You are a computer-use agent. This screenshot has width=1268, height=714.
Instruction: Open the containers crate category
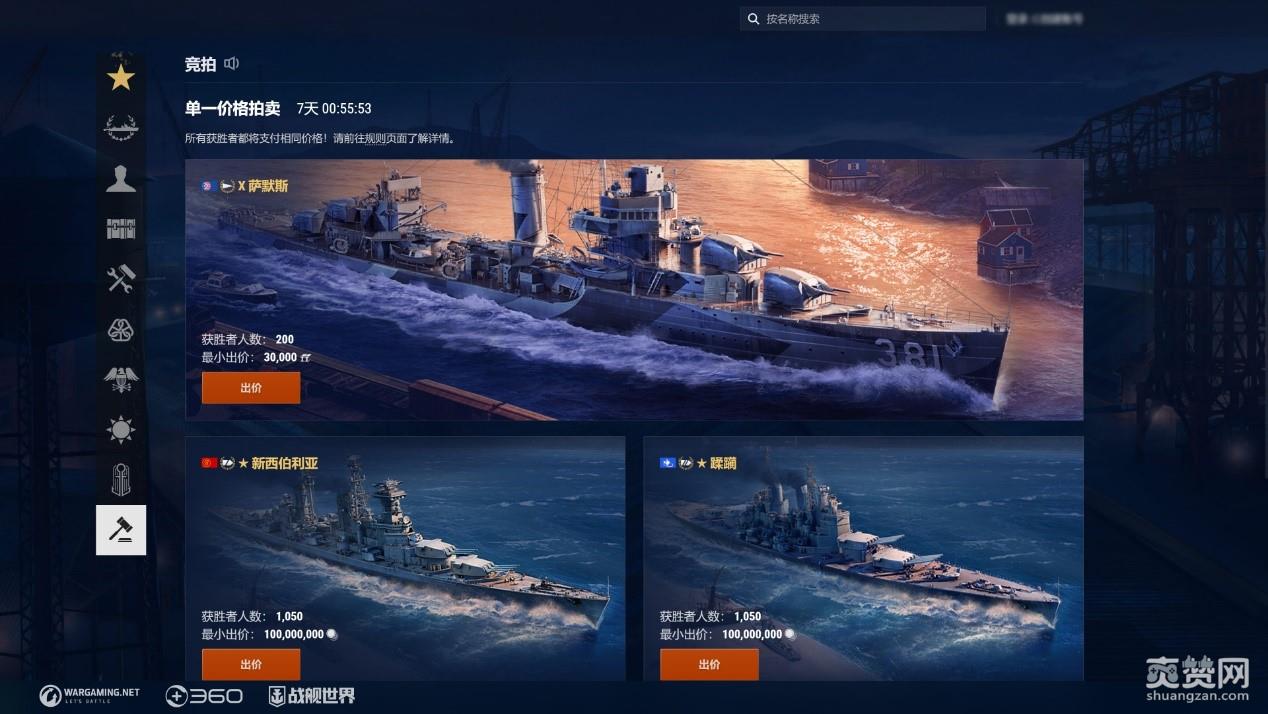121,229
